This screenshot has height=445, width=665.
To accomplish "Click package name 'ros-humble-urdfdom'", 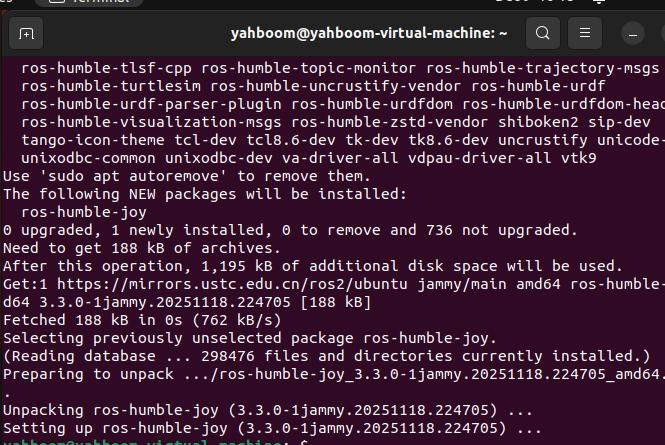I will coord(372,104).
